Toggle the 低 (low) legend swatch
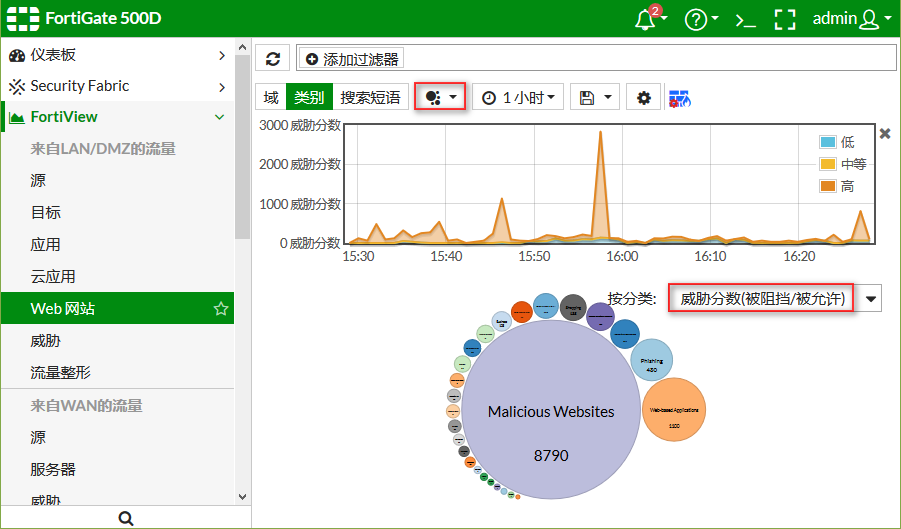Image resolution: width=901 pixels, height=529 pixels. pos(828,142)
